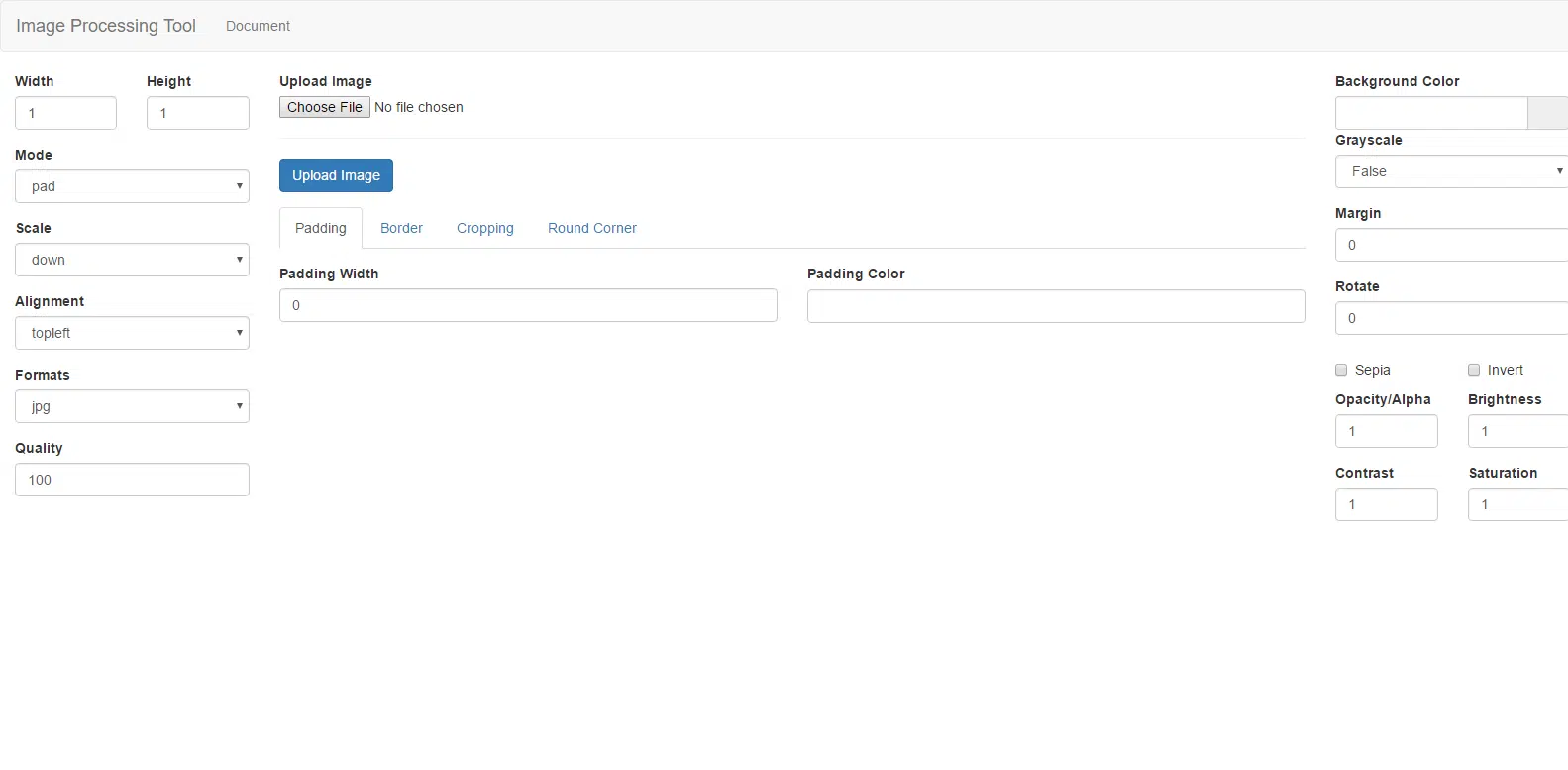Enable the Invert checkbox
The image size is (1568, 770).
(x=1474, y=370)
